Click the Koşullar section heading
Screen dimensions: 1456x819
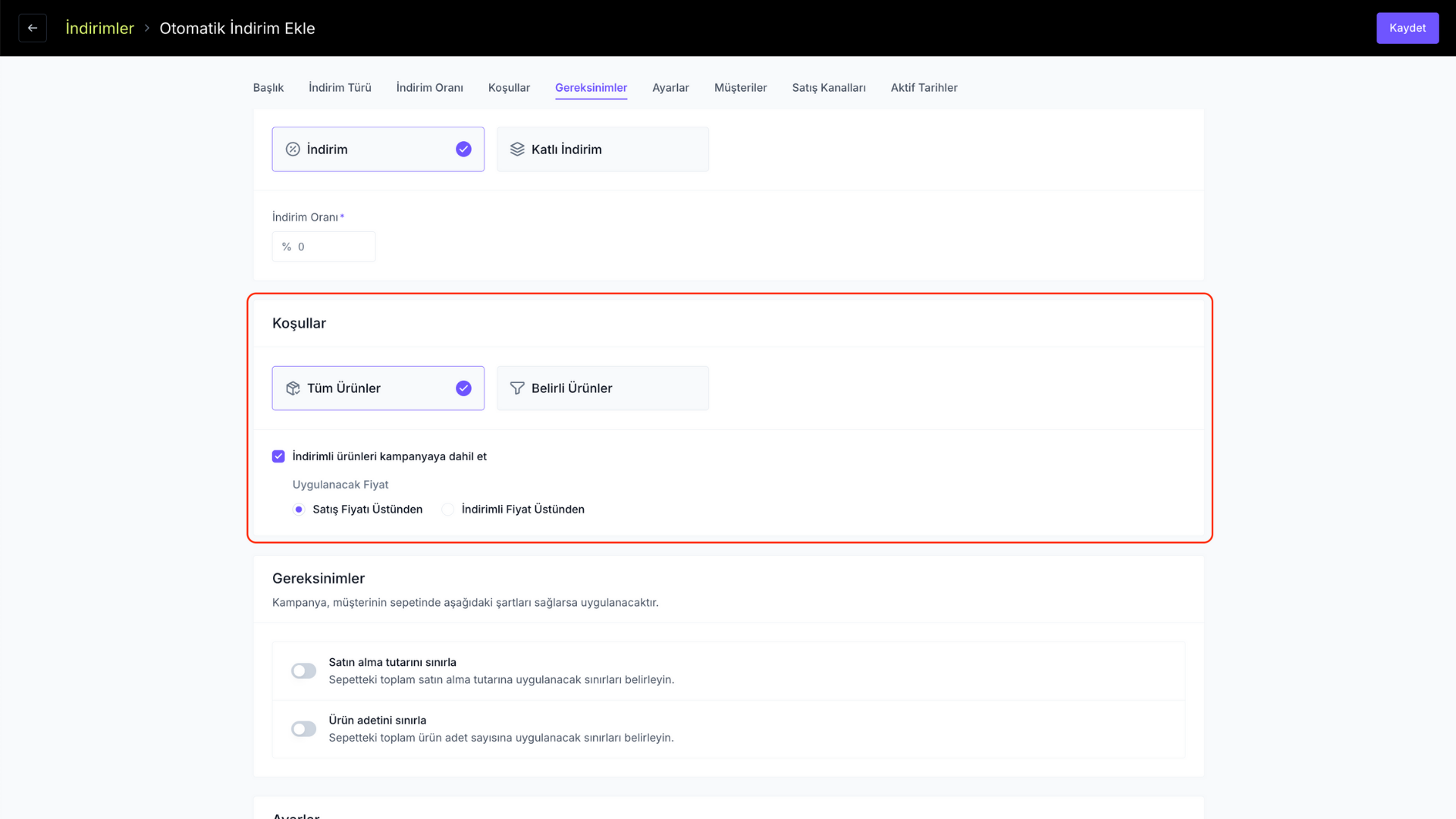click(299, 323)
